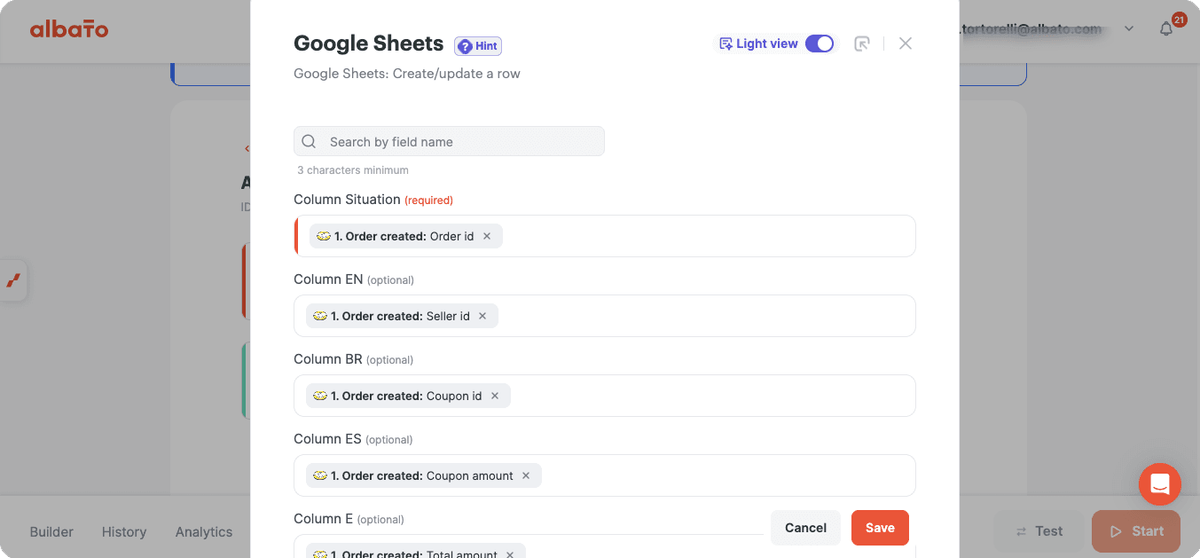The height and width of the screenshot is (558, 1200).
Task: Start the automation
Action: [1137, 531]
